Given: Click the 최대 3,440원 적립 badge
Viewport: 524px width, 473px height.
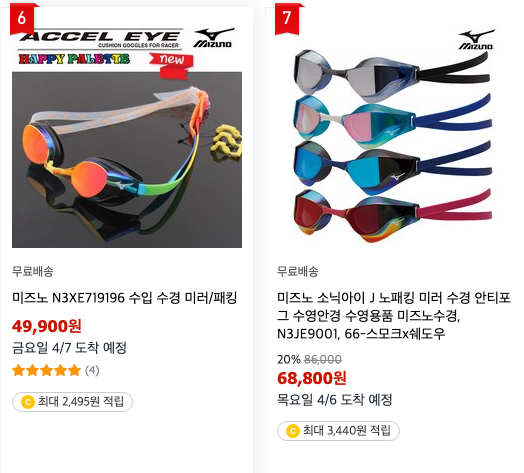Looking at the screenshot, I should coord(338,431).
